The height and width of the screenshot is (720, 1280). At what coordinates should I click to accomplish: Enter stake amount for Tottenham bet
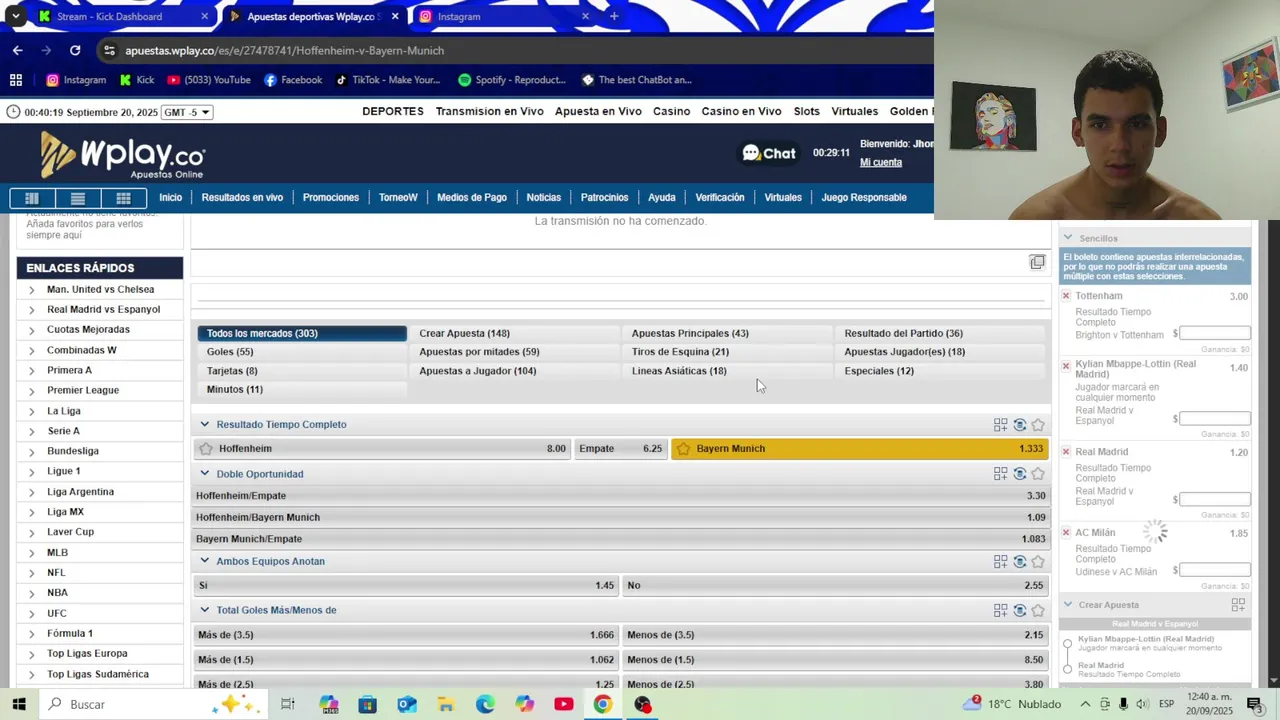1214,333
